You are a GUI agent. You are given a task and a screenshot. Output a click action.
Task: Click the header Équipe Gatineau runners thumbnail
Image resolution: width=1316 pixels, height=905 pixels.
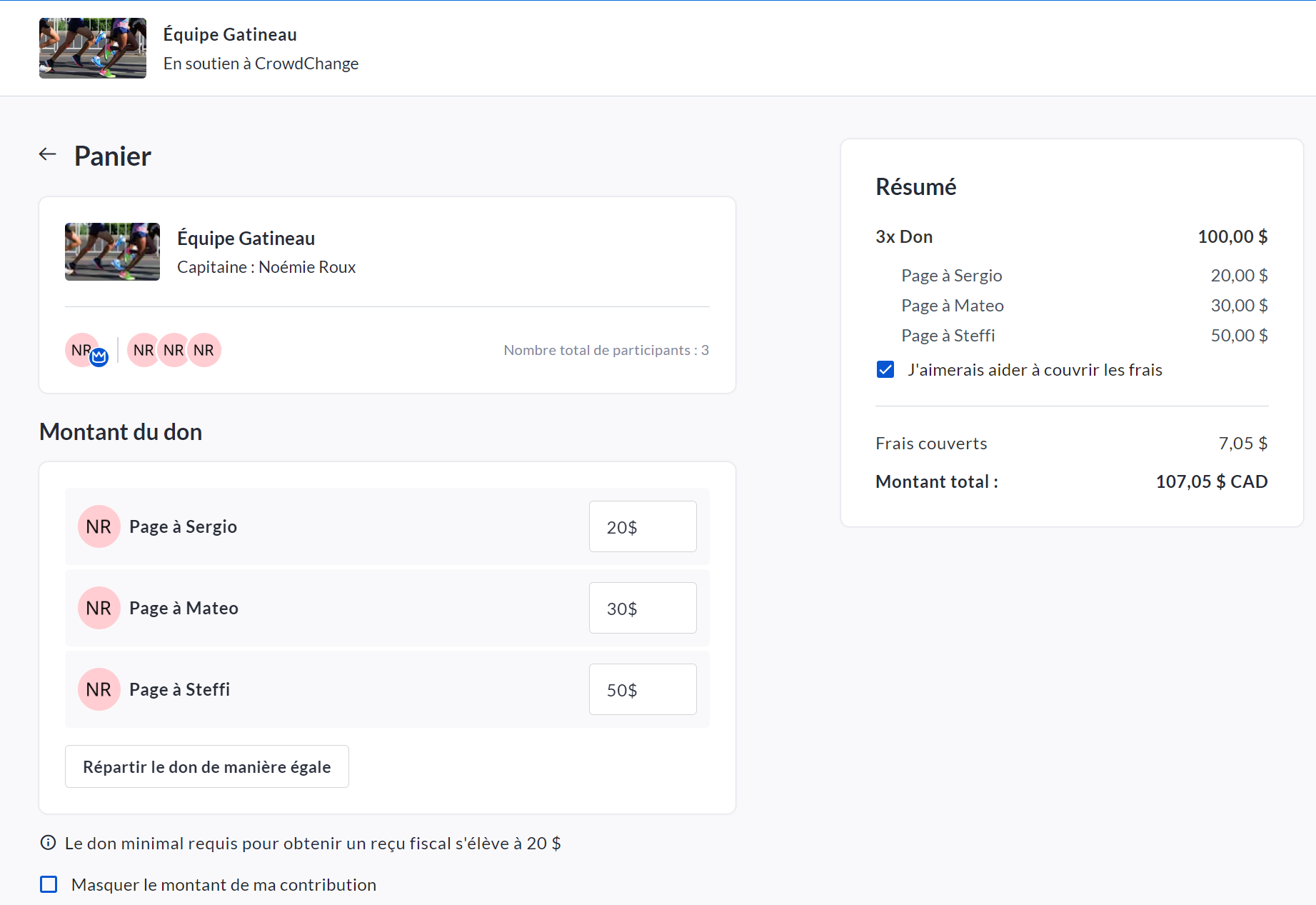tap(93, 48)
